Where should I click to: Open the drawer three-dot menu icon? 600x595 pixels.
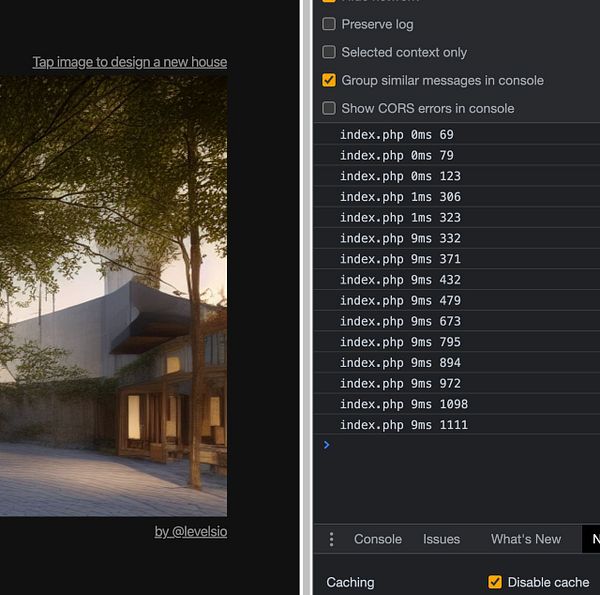click(331, 539)
